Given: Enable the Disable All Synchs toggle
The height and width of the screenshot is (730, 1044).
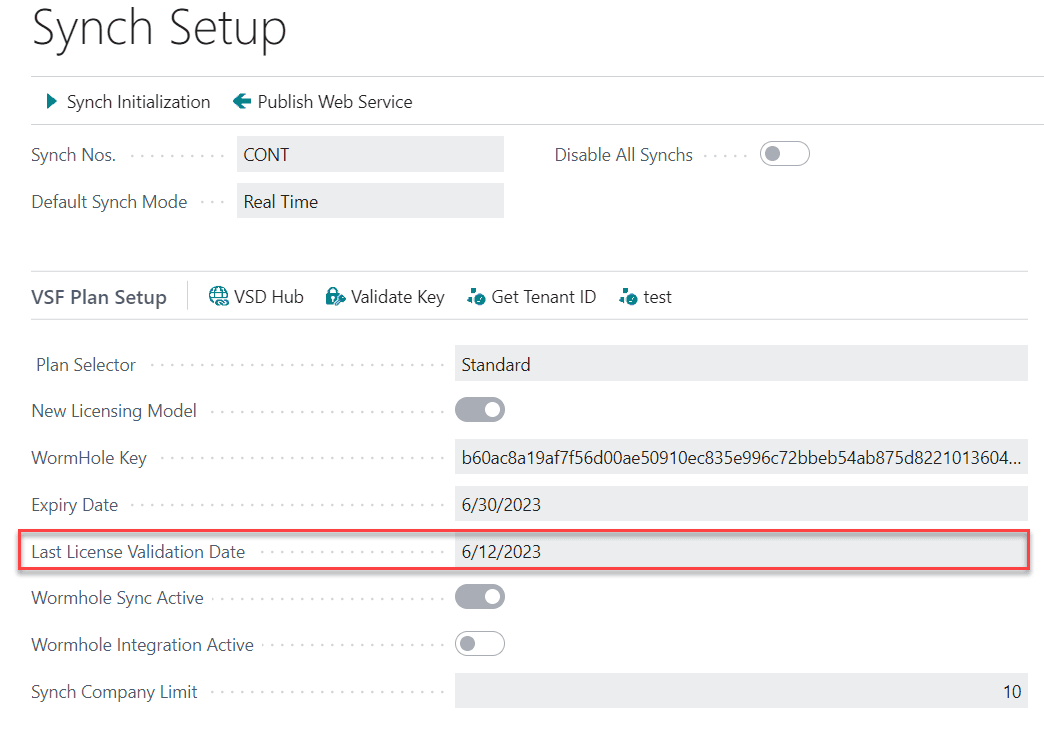Looking at the screenshot, I should tap(785, 153).
